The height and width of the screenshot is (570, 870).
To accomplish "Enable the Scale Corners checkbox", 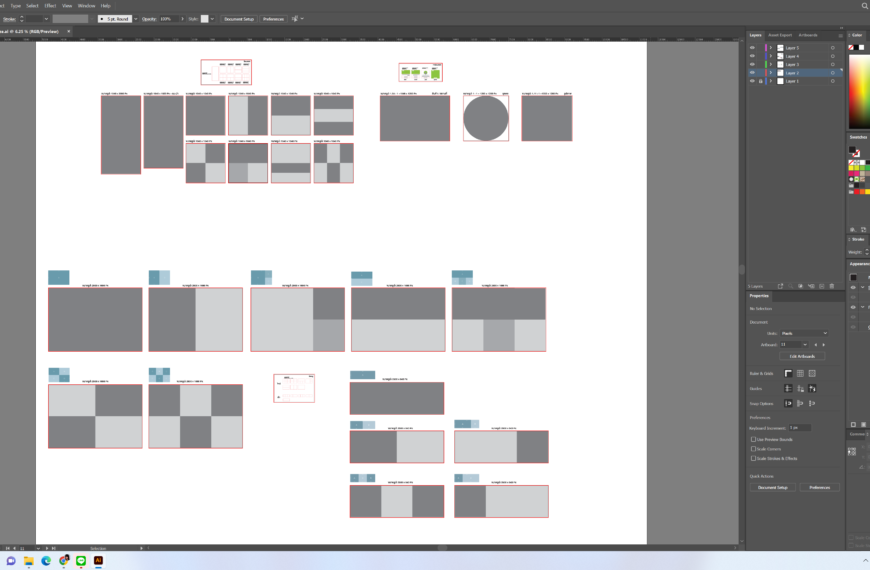I will pyautogui.click(x=753, y=448).
